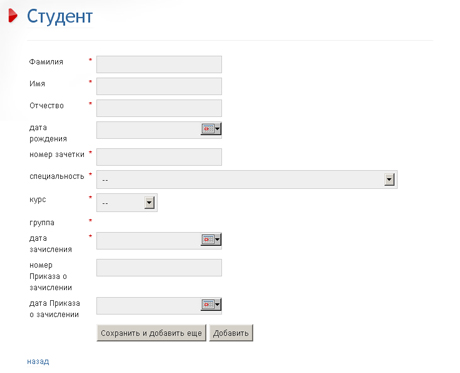Click the red arrow icon beside Студент
460x373 pixels.
13,16
